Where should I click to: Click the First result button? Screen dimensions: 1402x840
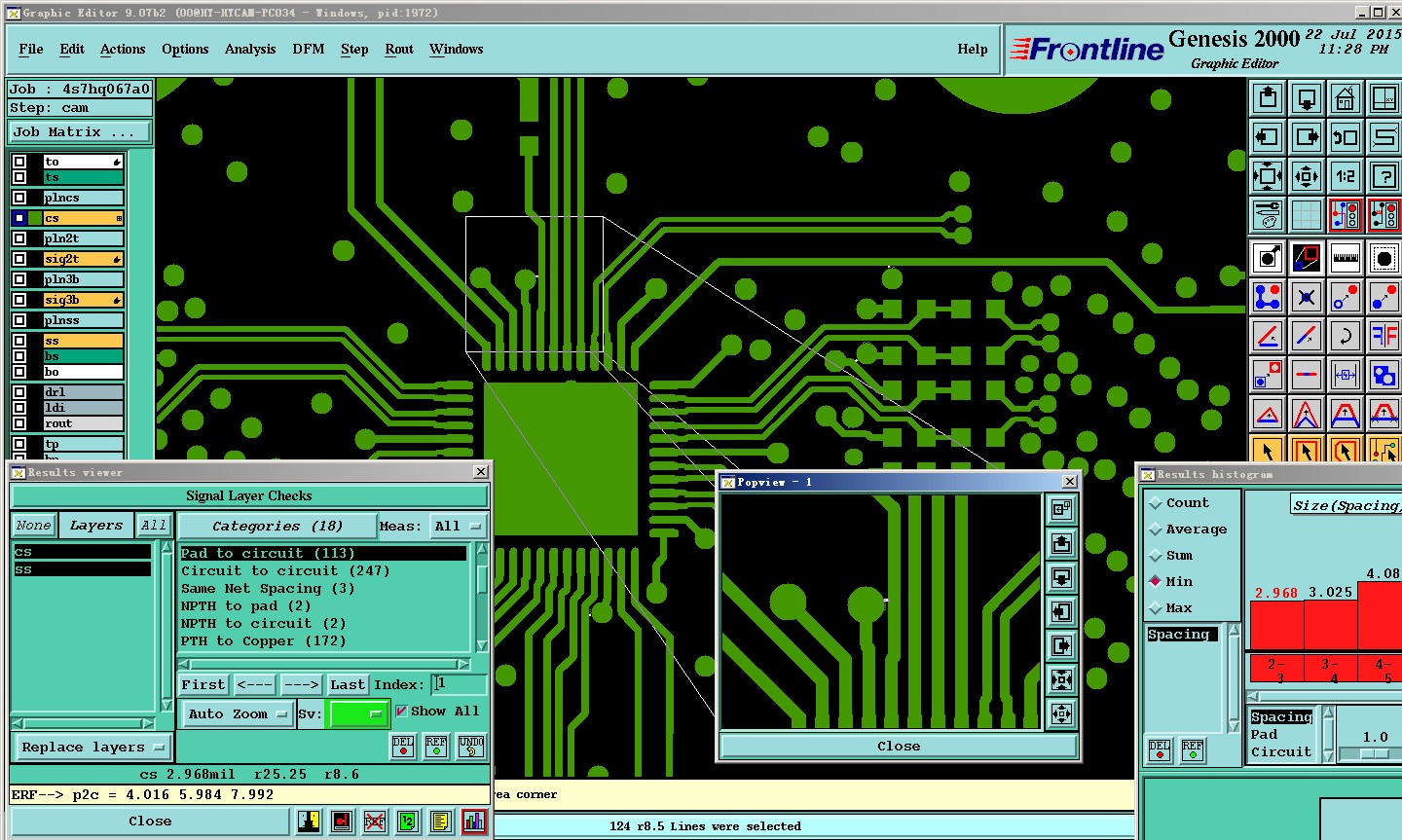coord(203,685)
